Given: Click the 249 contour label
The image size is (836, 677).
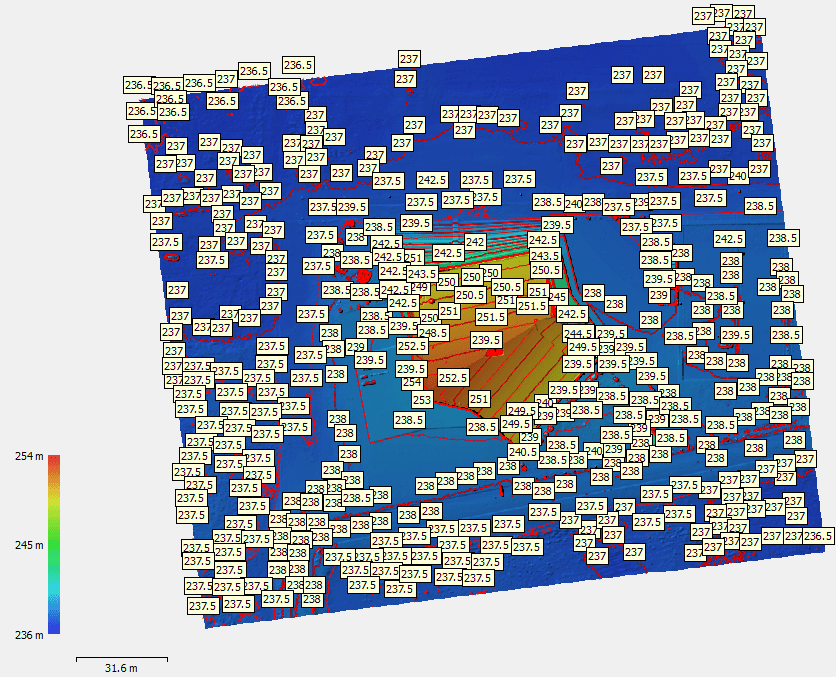Looking at the screenshot, I should pyautogui.click(x=419, y=288).
